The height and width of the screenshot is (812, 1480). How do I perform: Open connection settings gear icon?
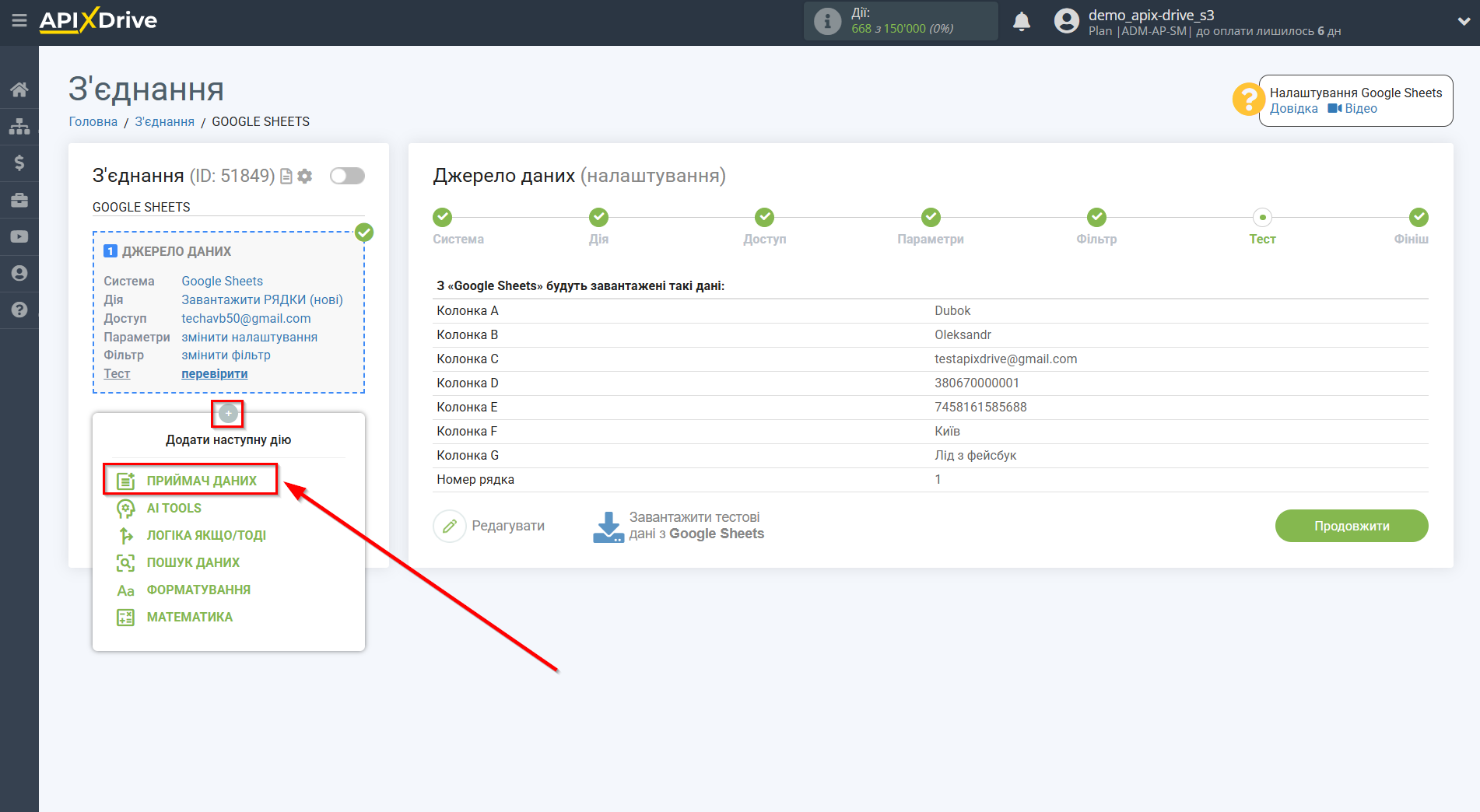click(305, 177)
